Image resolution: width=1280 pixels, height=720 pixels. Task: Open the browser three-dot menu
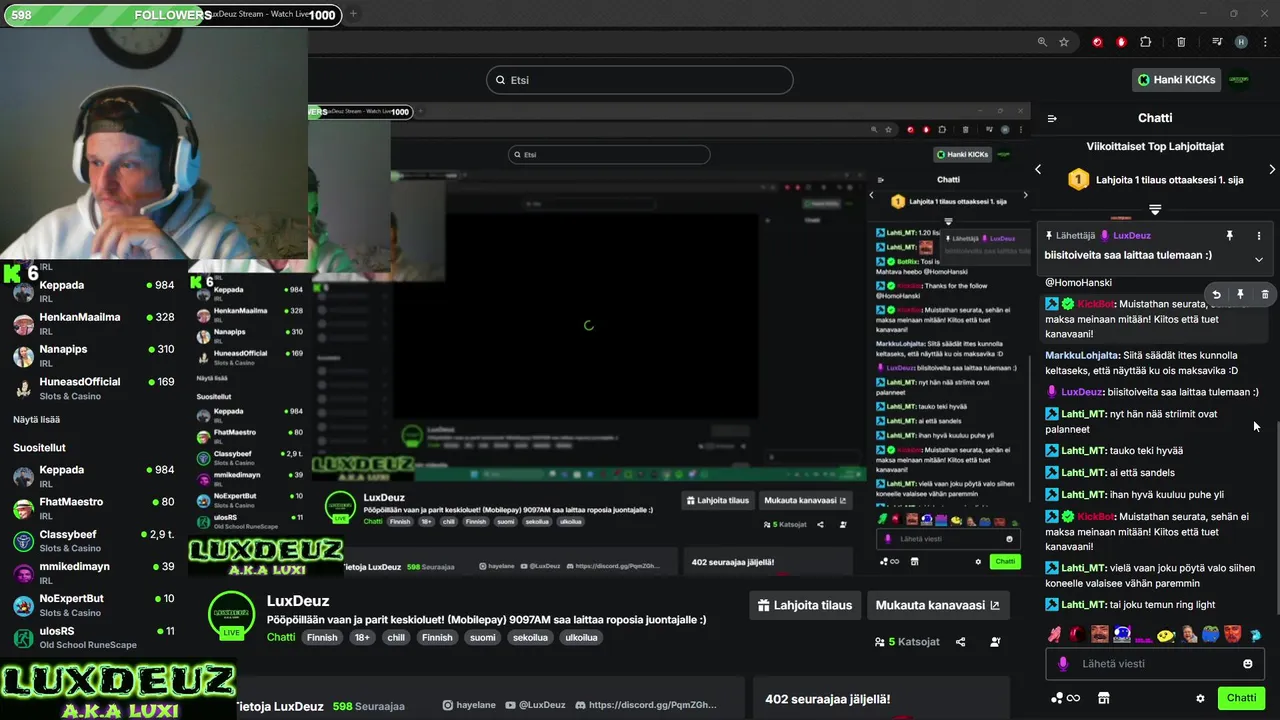1264,42
